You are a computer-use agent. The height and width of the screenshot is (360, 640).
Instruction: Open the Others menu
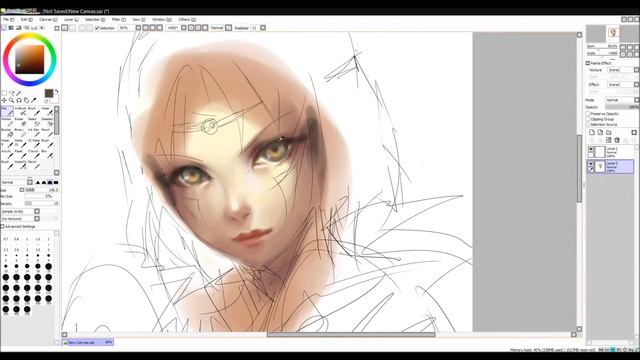tap(187, 20)
